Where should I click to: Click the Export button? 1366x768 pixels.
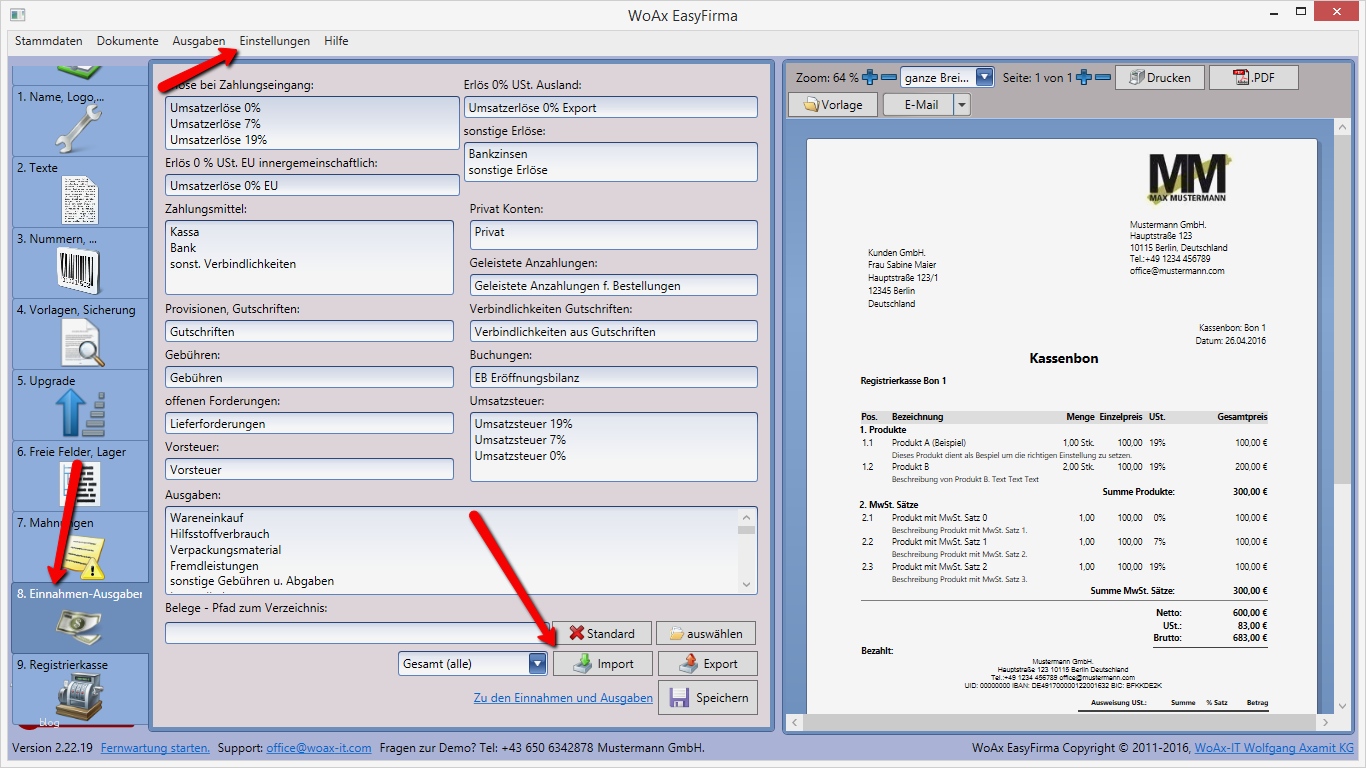[707, 663]
